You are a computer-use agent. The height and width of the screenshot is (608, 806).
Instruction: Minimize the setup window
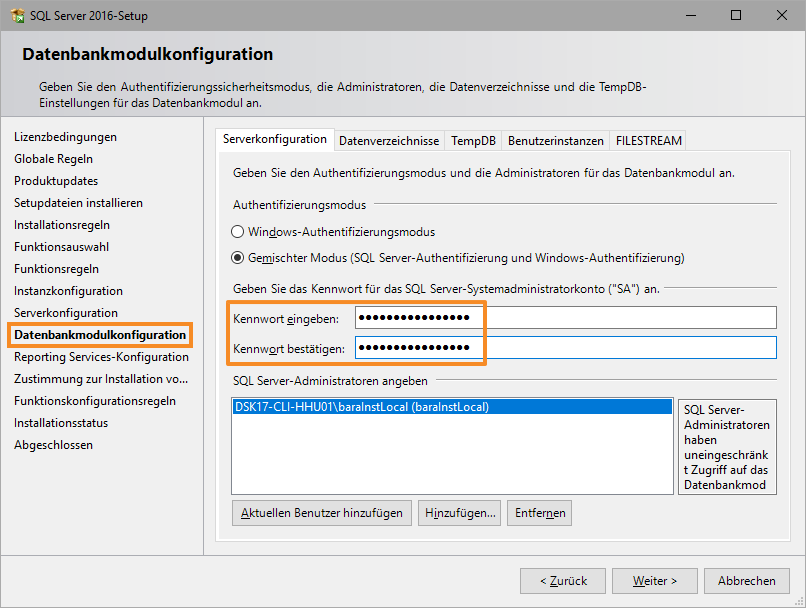[690, 16]
